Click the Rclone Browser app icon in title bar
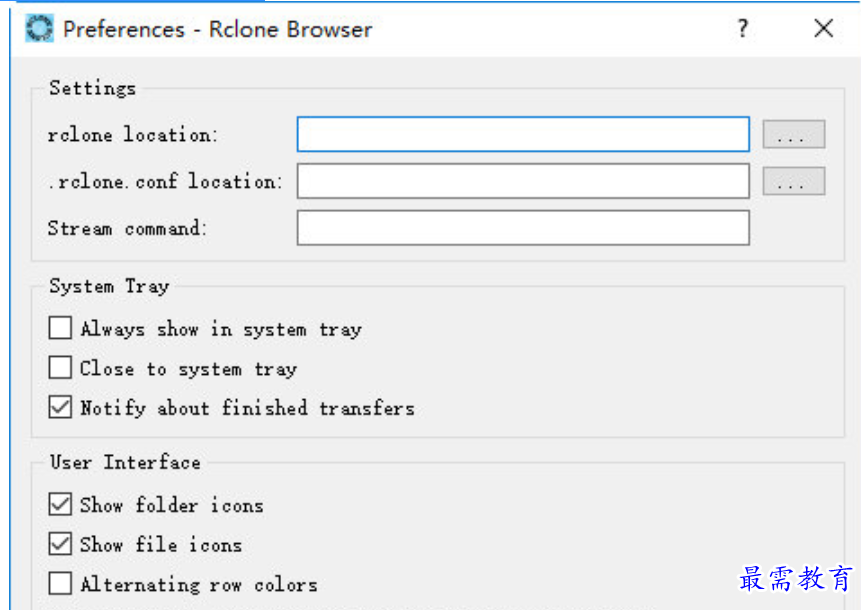 (x=40, y=29)
